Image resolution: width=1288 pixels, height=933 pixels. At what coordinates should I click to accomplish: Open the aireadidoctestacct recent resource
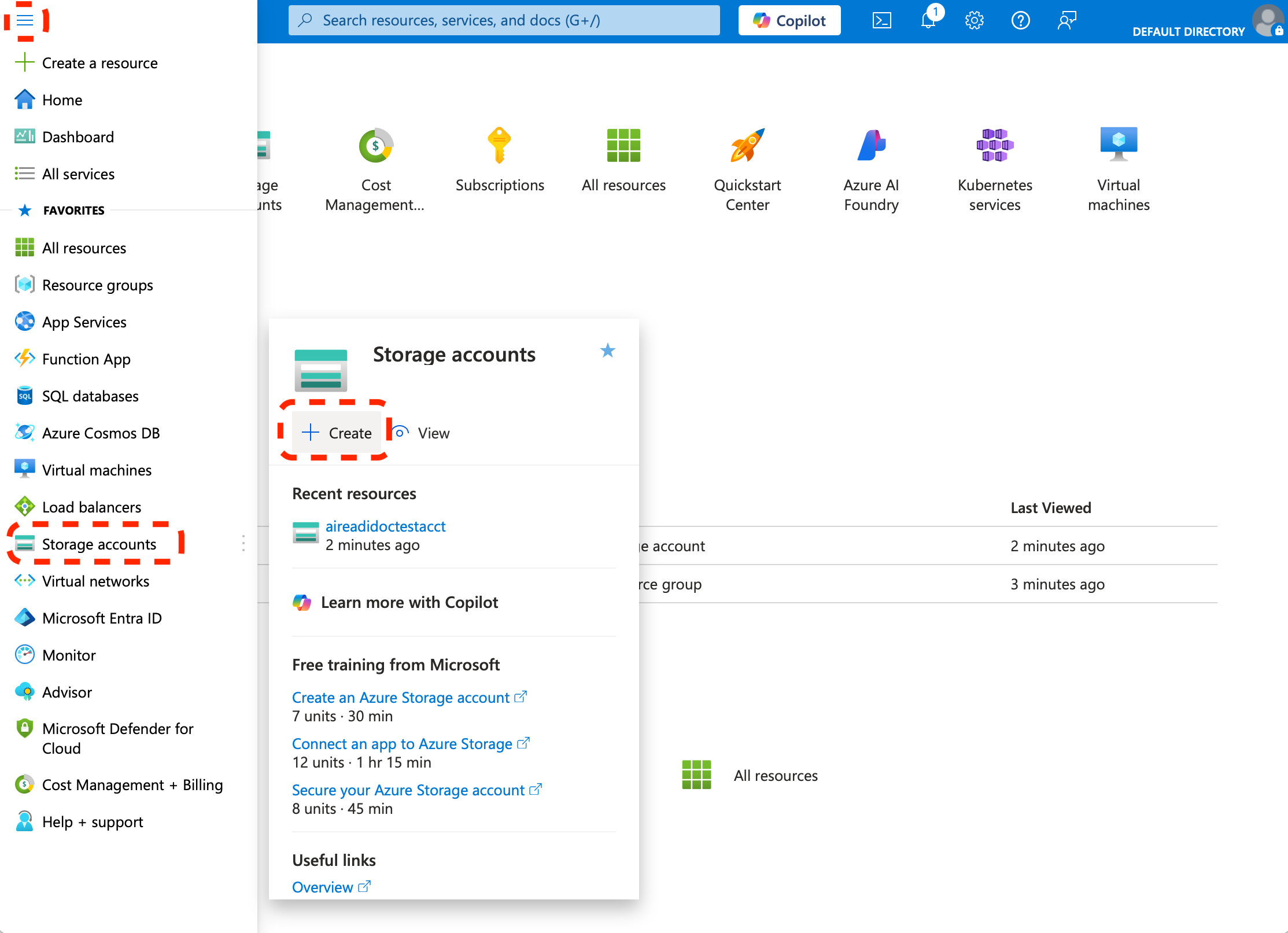click(385, 526)
